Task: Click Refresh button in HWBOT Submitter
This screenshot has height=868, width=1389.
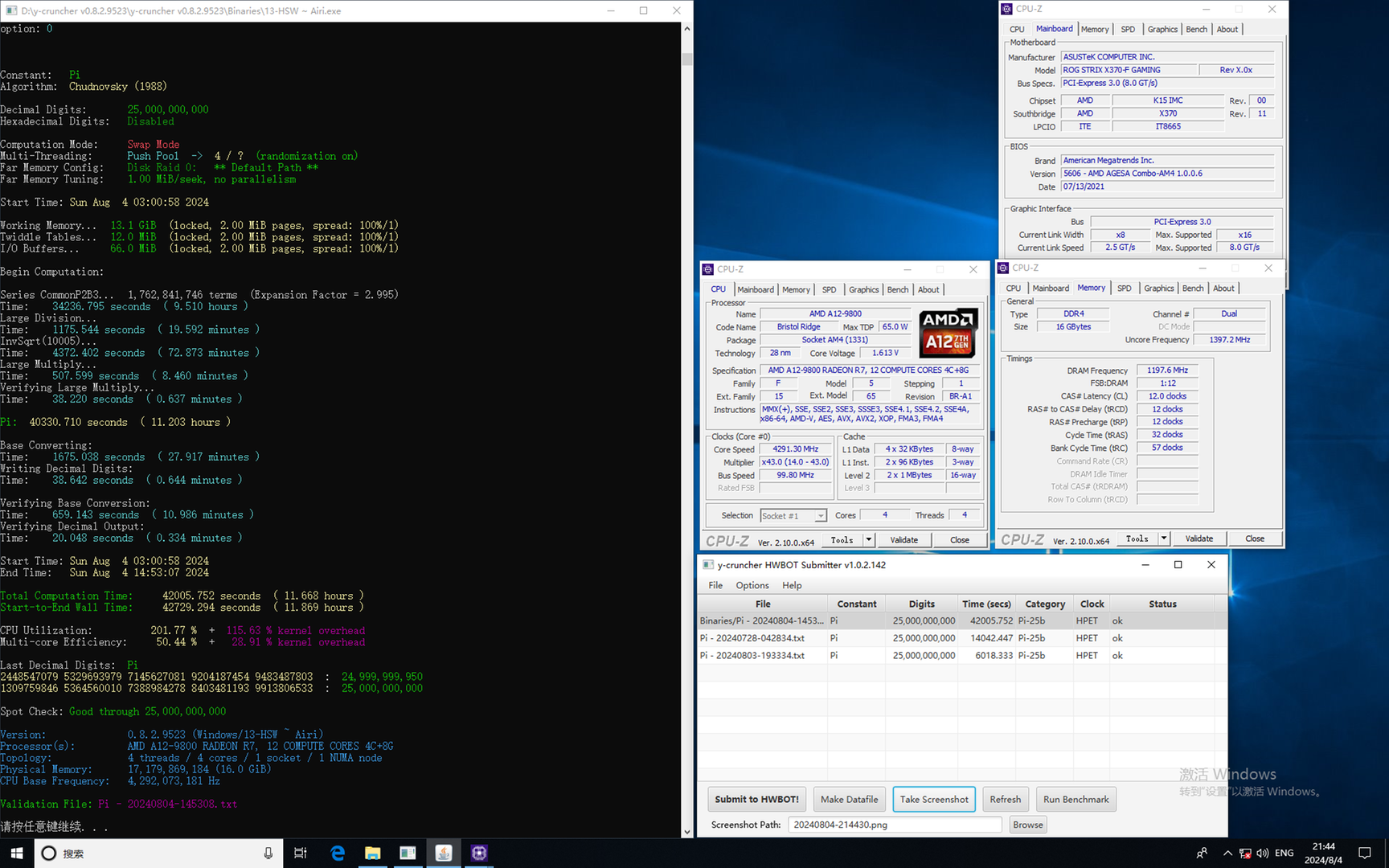Action: [x=1006, y=799]
